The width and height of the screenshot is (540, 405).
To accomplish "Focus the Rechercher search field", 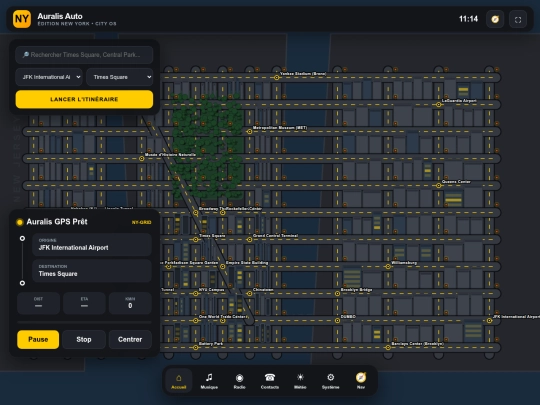I will (x=84, y=55).
